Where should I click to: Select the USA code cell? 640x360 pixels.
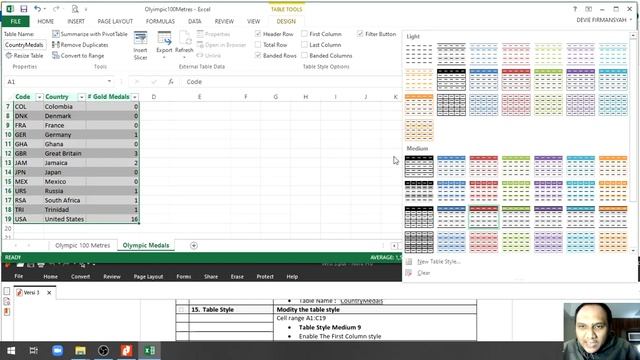click(28, 219)
